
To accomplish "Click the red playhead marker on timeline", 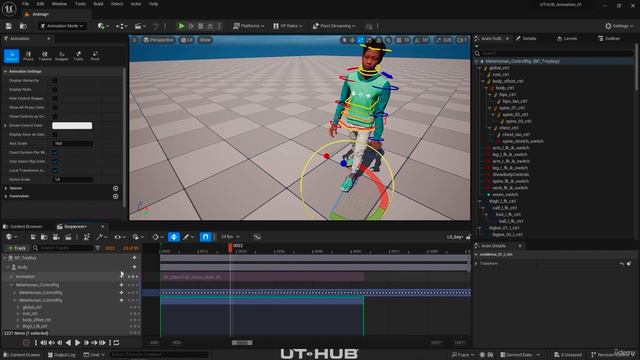I will click(x=230, y=247).
